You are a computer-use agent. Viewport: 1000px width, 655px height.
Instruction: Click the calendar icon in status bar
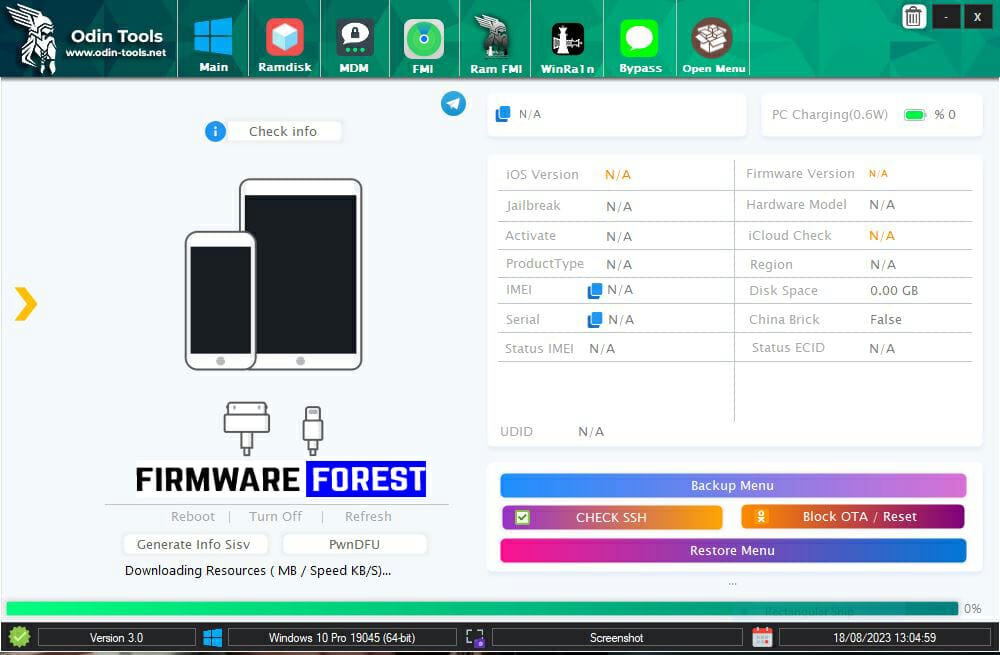pyautogui.click(x=764, y=637)
